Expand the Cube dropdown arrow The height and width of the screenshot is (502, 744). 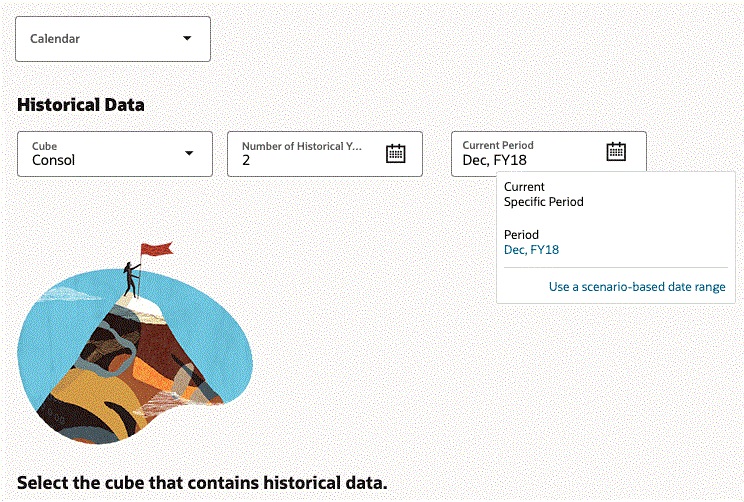(x=189, y=153)
